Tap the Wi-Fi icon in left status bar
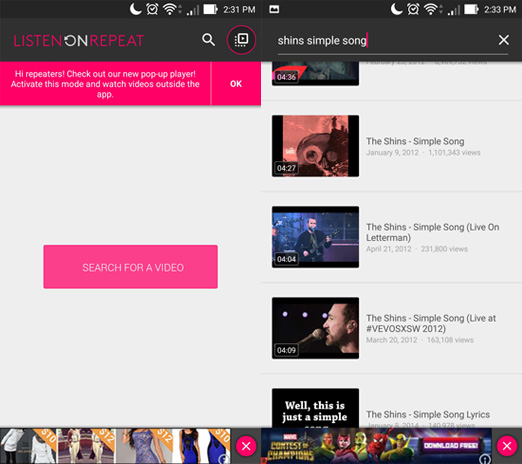522x464 pixels. click(x=171, y=9)
